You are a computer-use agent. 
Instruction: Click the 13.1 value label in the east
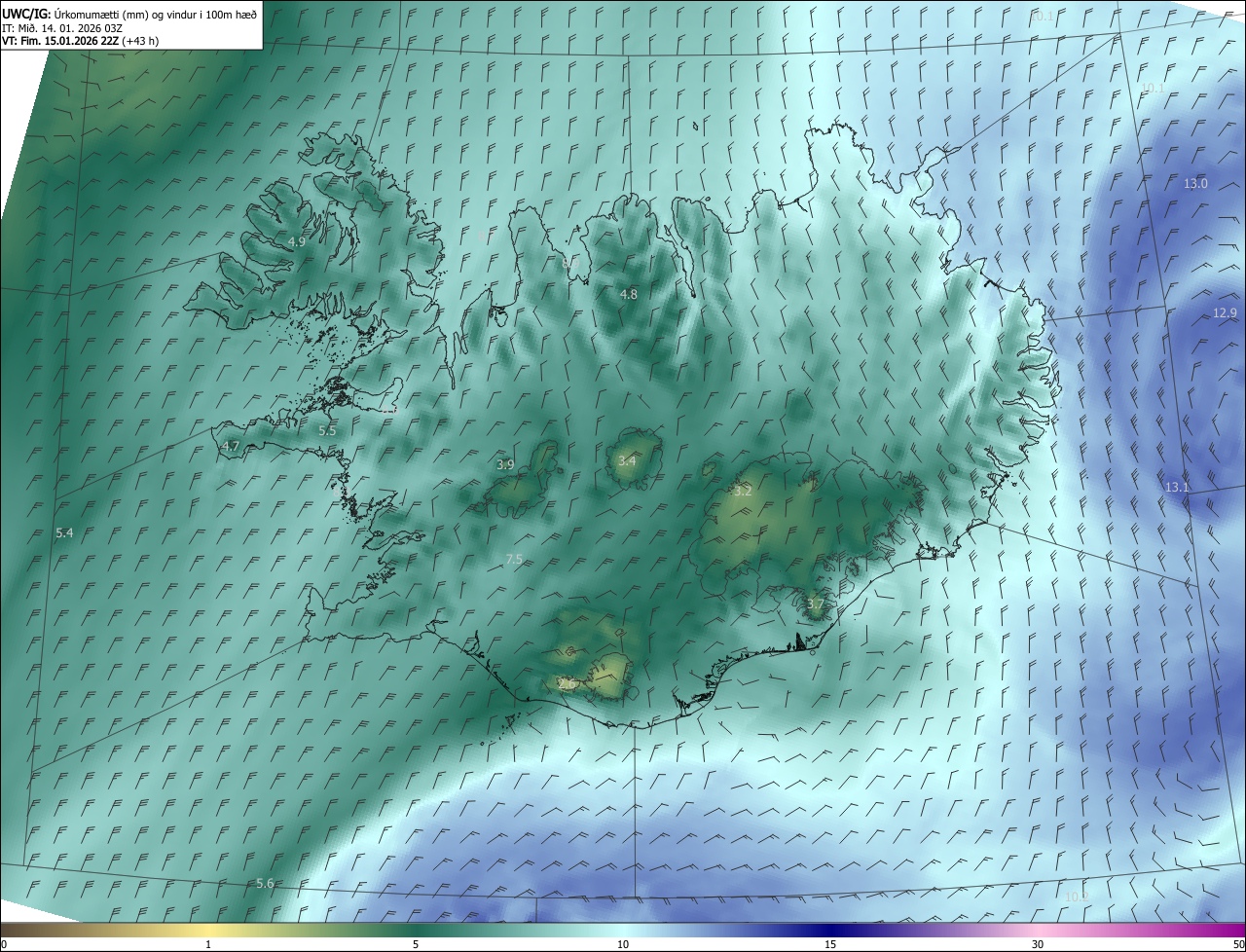click(1177, 487)
